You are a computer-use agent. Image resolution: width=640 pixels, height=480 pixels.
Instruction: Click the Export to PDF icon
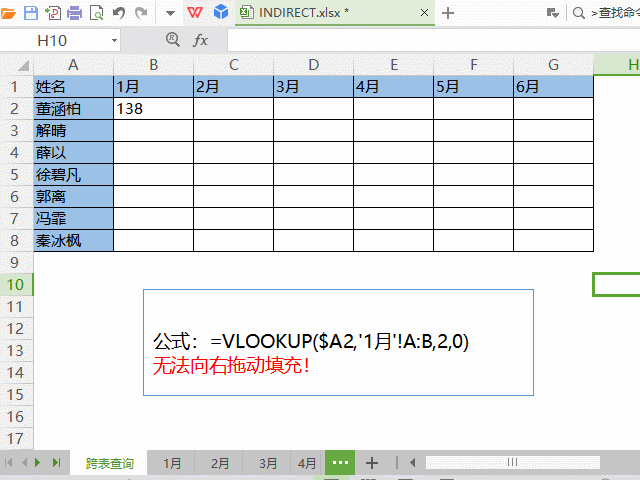pyautogui.click(x=53, y=13)
